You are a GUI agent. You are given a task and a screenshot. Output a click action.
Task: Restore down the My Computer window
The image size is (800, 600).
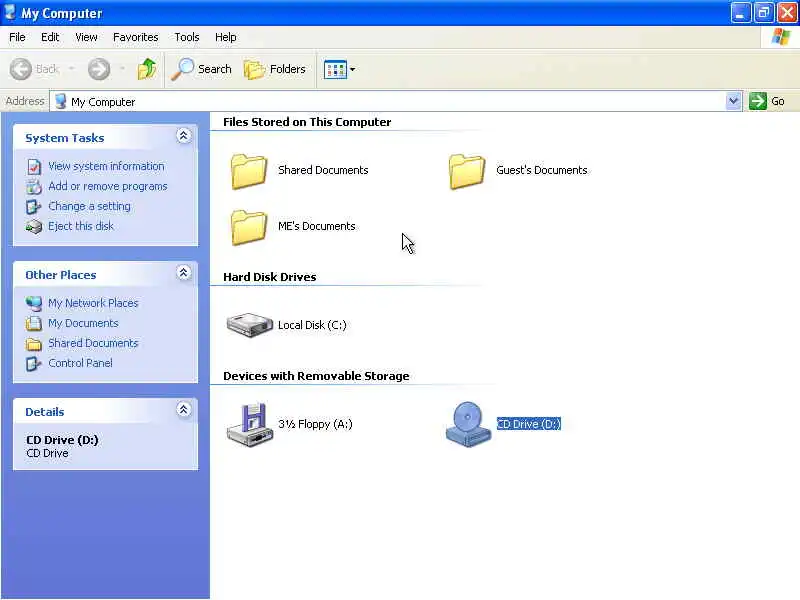(764, 13)
